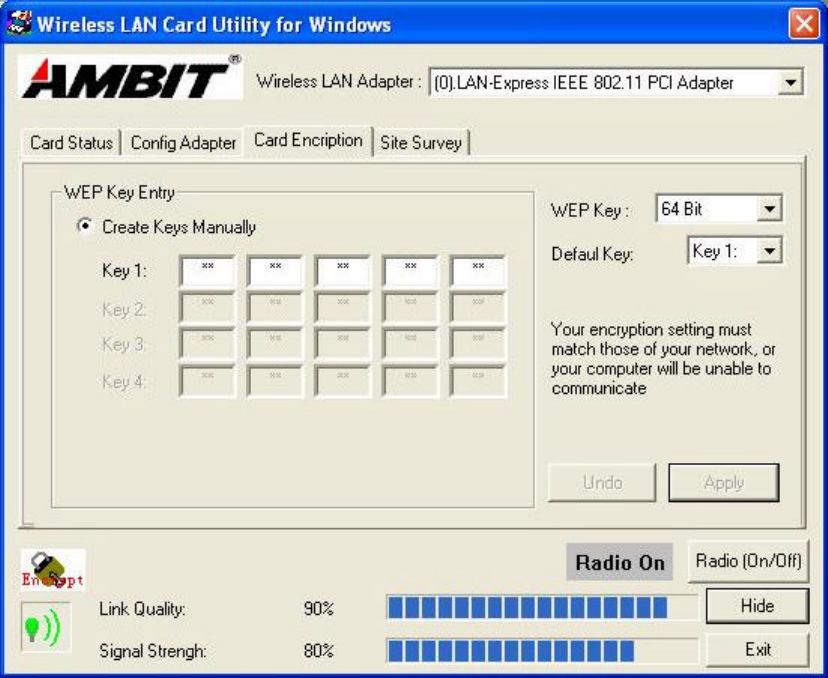828x678 pixels.
Task: Click the fifth Key 1 input field
Action: click(477, 271)
